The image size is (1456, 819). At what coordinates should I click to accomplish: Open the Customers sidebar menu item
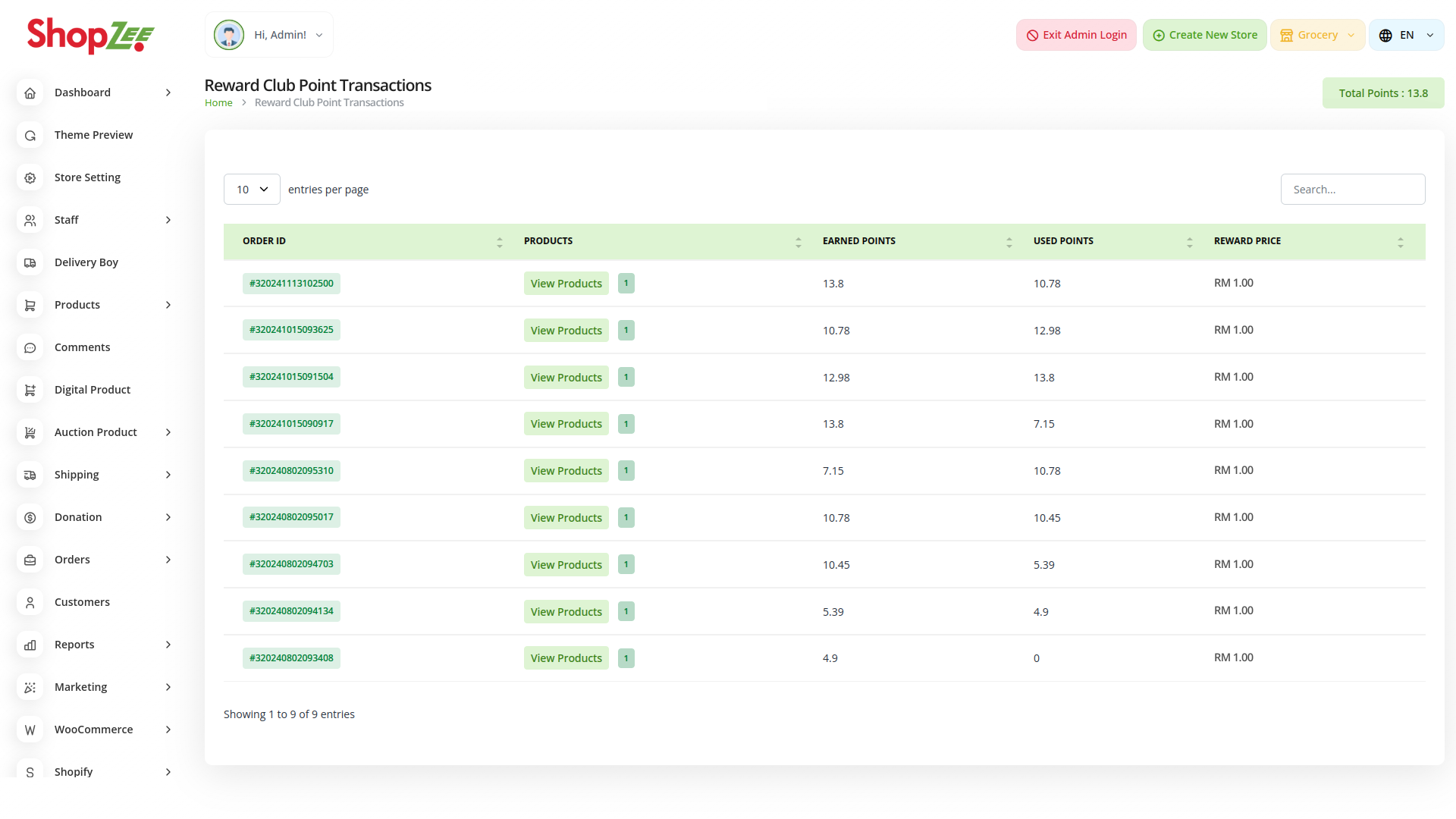pyautogui.click(x=82, y=602)
